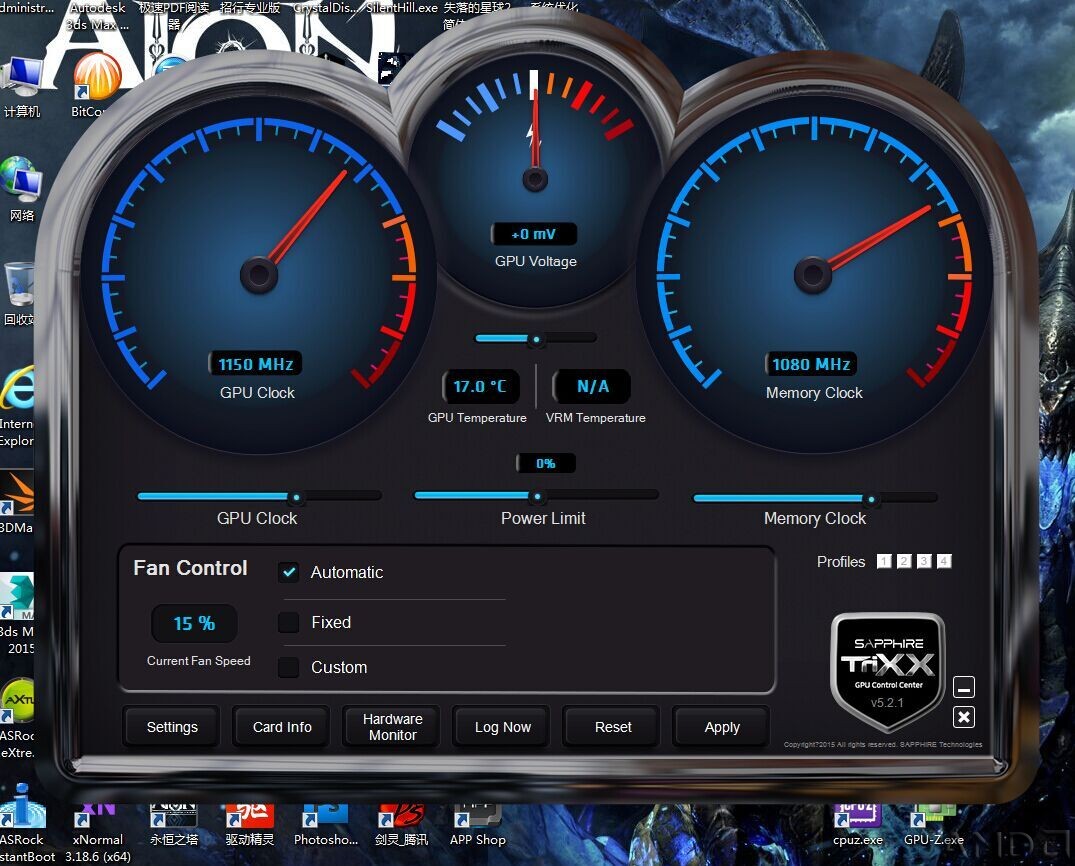Screen dimensions: 1075x866
Task: Load Profile 1
Action: coord(884,562)
